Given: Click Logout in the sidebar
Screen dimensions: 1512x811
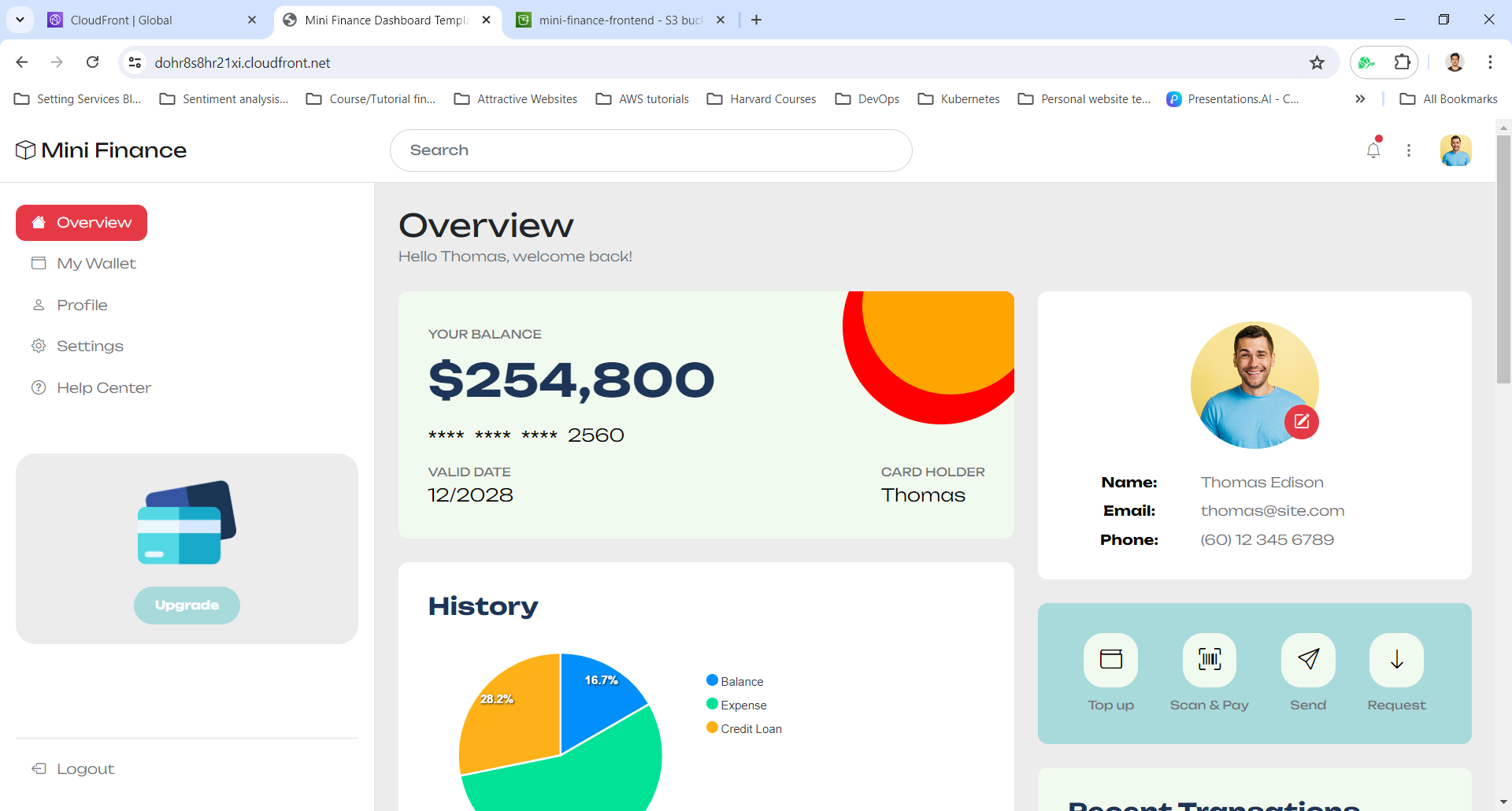Looking at the screenshot, I should (85, 769).
